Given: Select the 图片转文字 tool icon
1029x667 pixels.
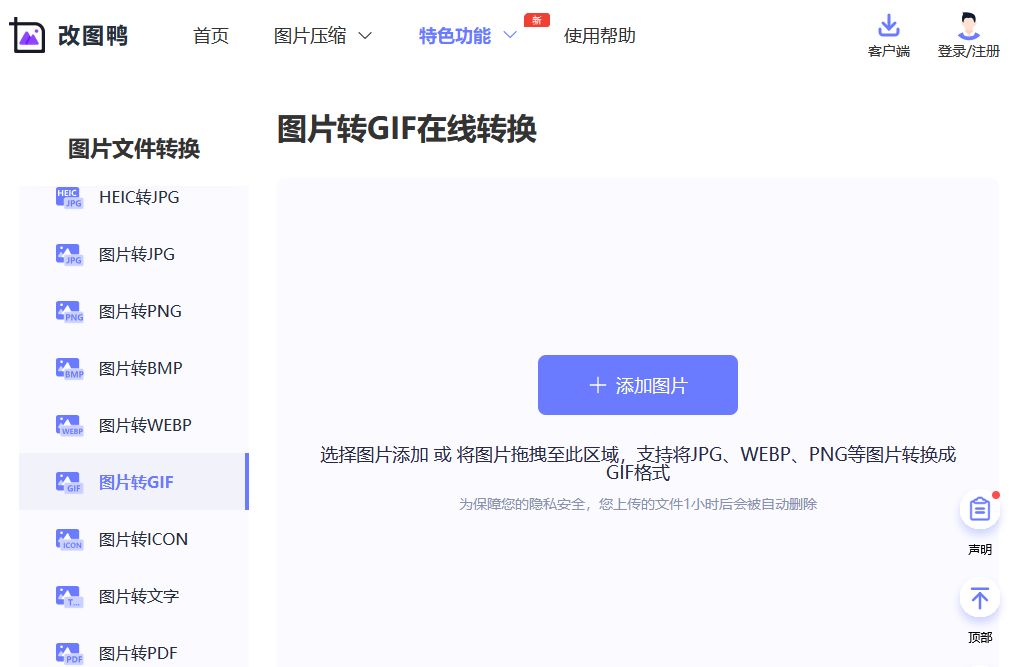Looking at the screenshot, I should pyautogui.click(x=67, y=596).
